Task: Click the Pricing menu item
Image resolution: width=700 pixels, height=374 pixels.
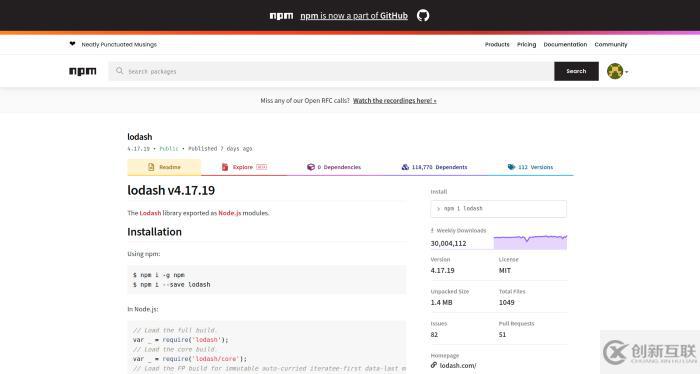Action: (526, 44)
